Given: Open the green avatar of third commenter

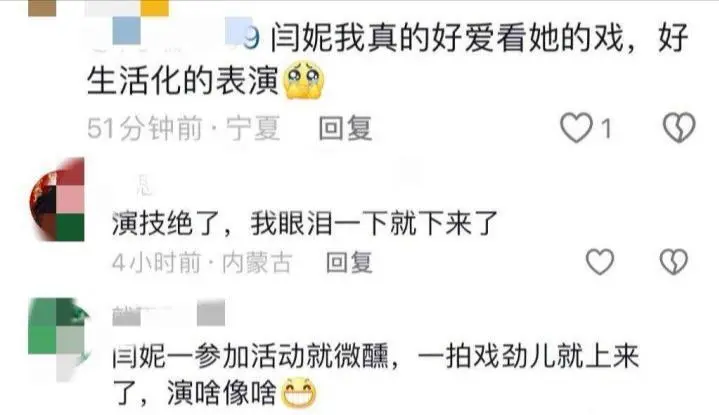Looking at the screenshot, I should [58, 338].
